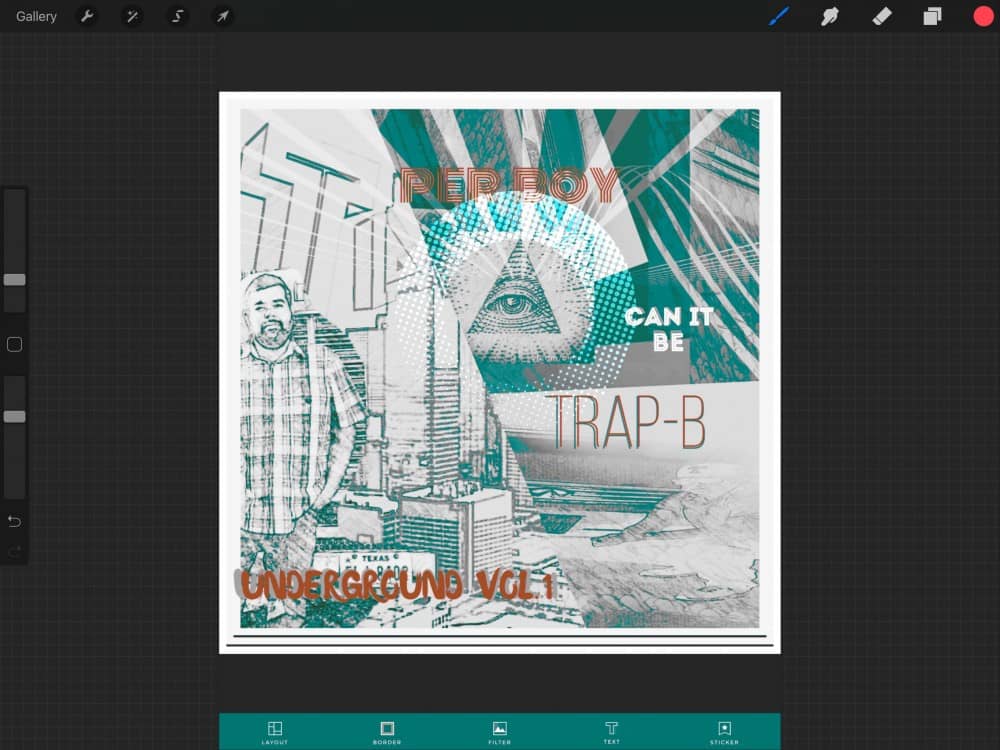Open the Border tab

tap(387, 732)
